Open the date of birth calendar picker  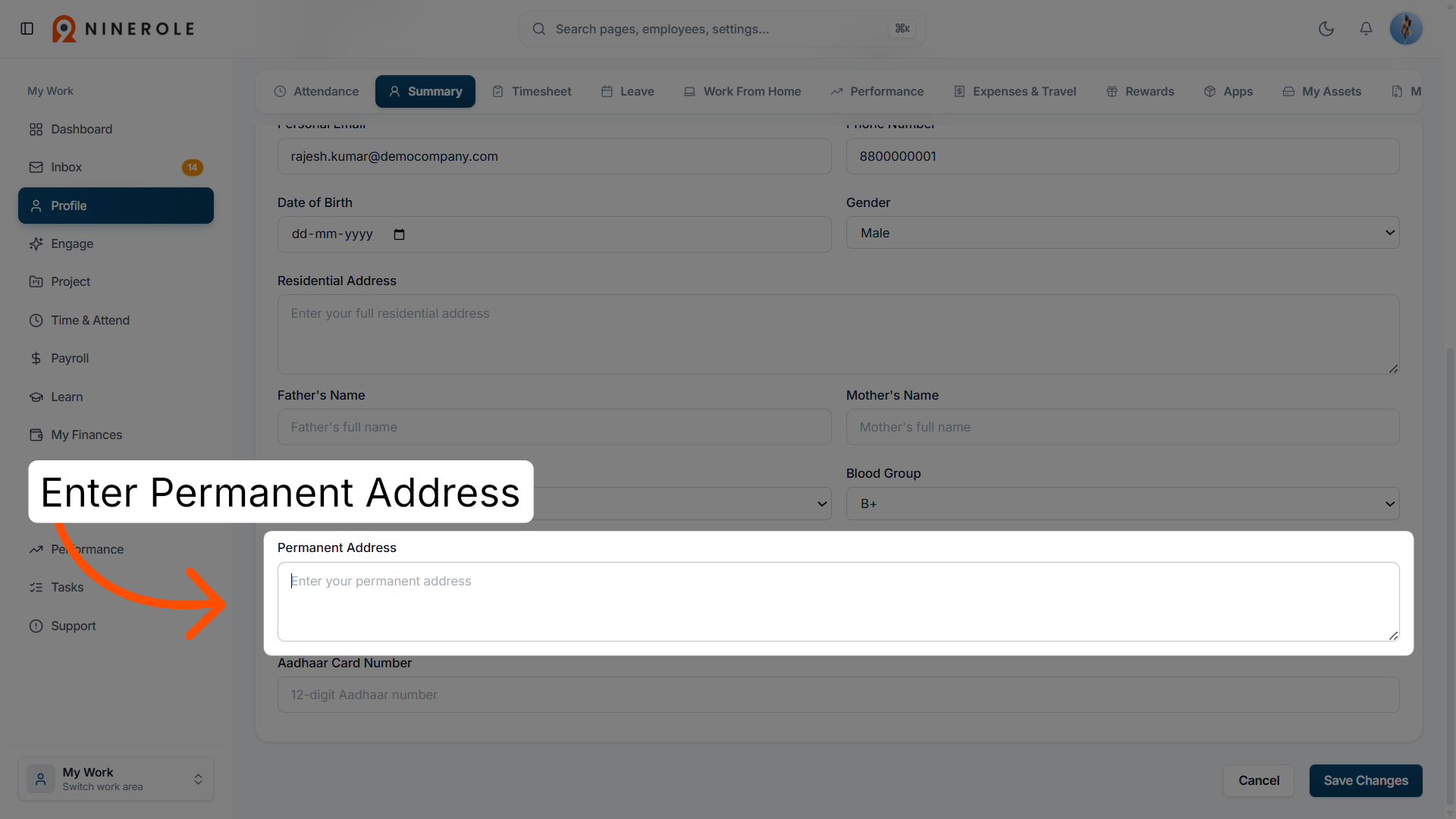(400, 234)
